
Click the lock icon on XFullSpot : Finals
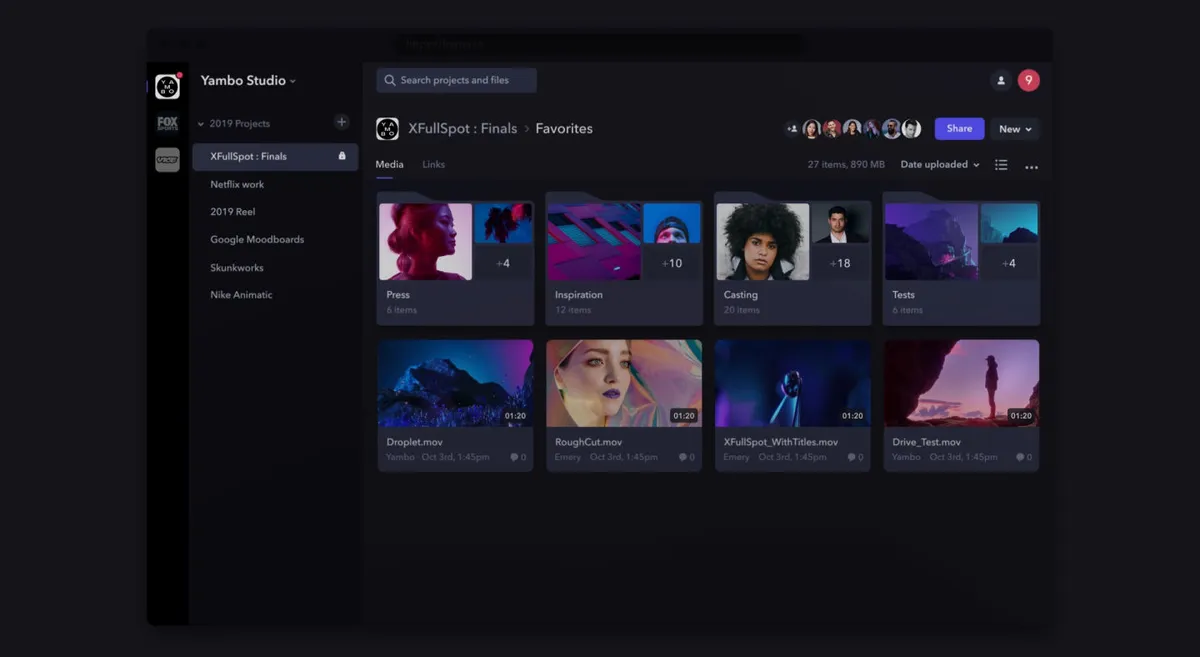coord(342,156)
